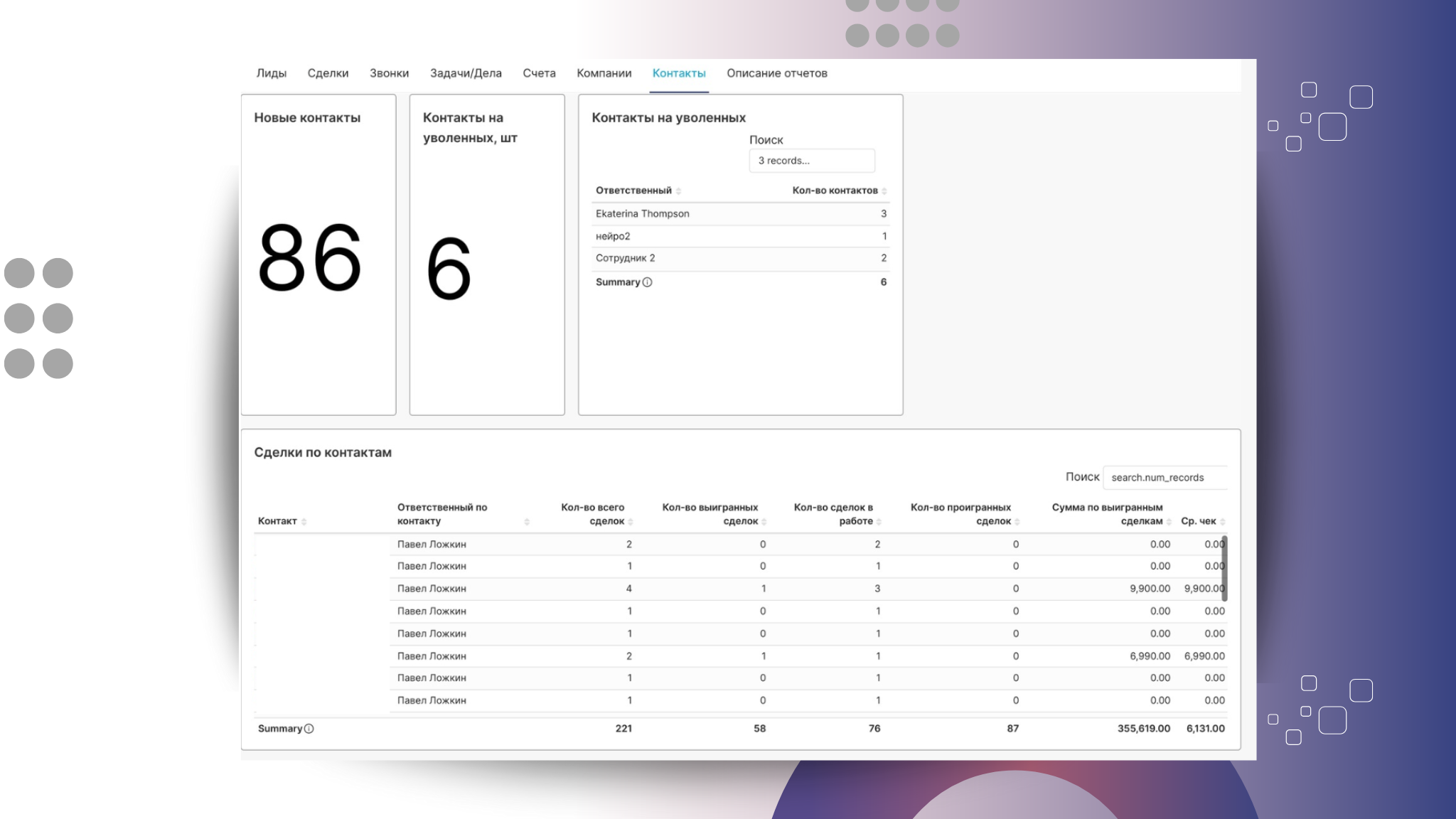Sort the Контакт column with the arrows
Screen dimensions: 1456x819
pyautogui.click(x=304, y=522)
